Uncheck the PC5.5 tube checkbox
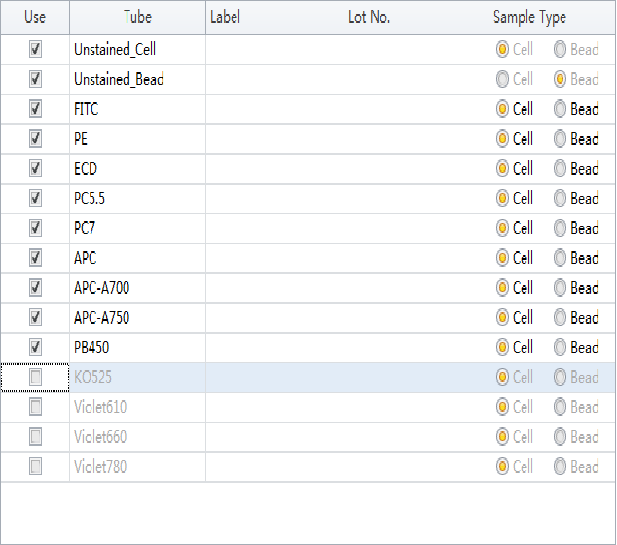Screen dimensions: 617x545 [36, 198]
